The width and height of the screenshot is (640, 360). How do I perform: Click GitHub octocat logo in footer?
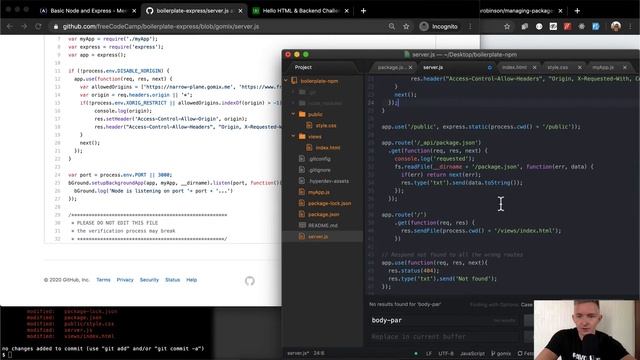(250, 281)
